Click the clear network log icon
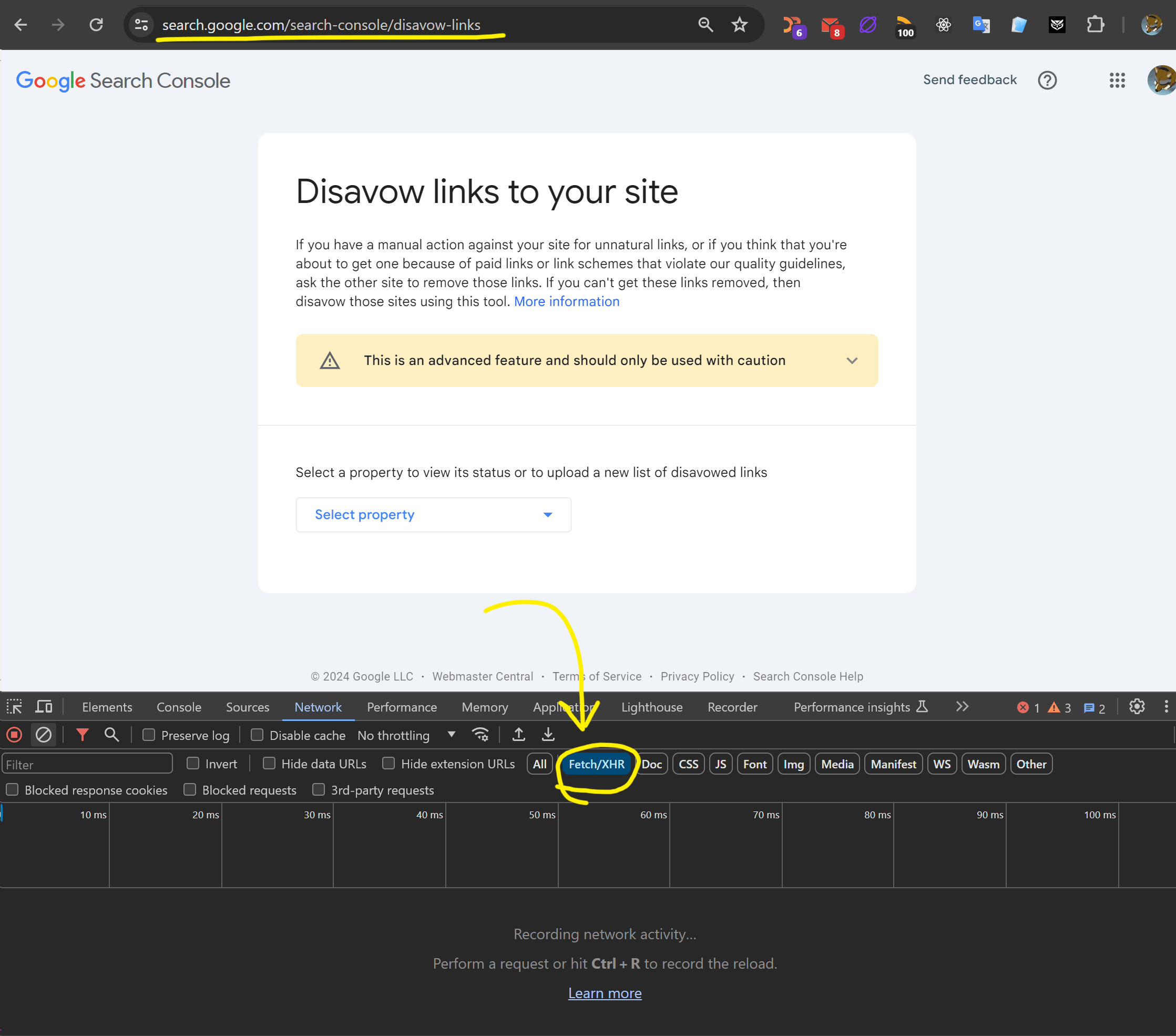The image size is (1176, 1036). (x=44, y=735)
